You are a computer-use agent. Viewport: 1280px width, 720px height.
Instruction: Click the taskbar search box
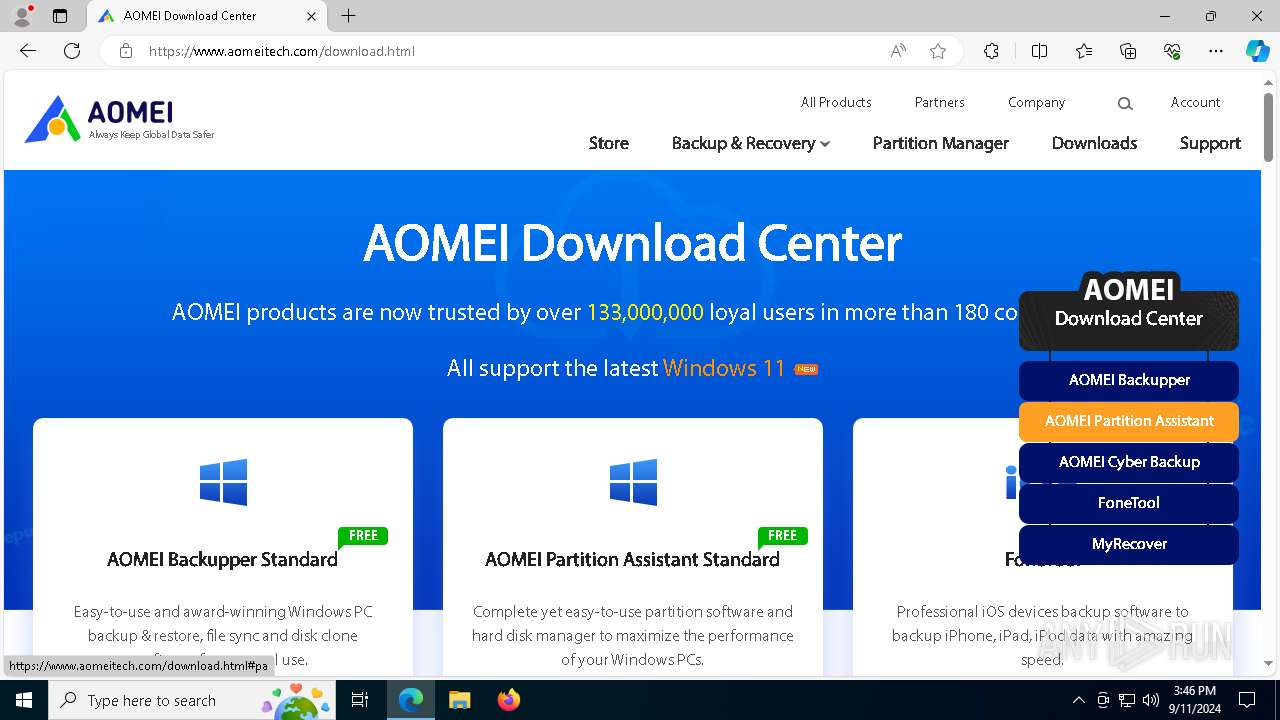click(192, 700)
